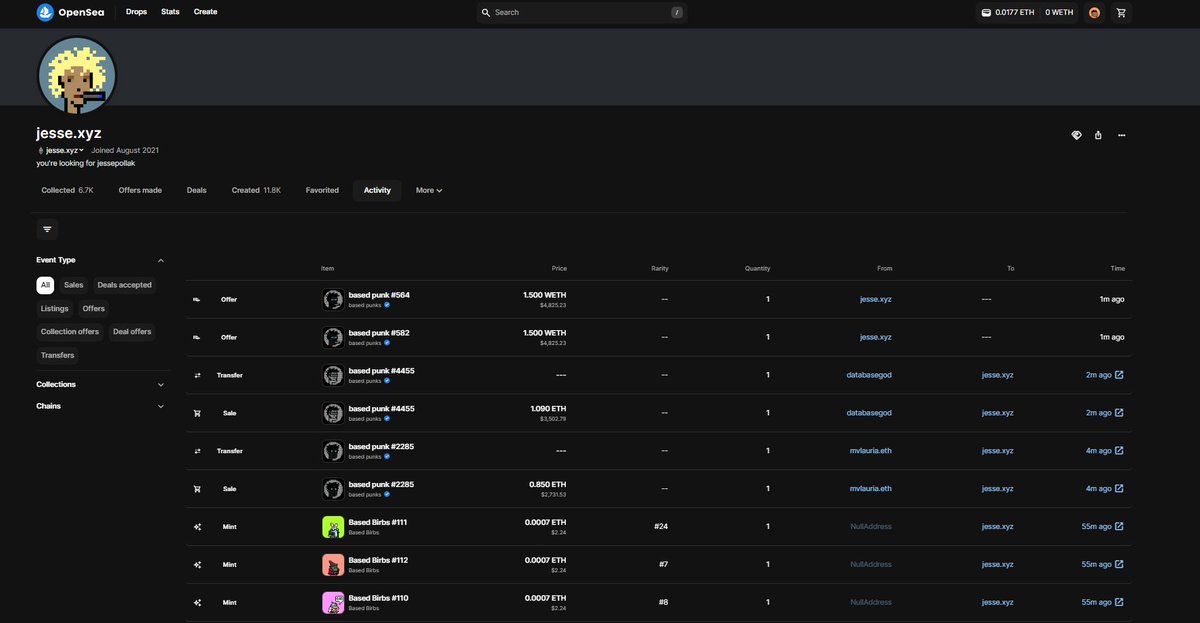The image size is (1200, 623).
Task: Open the three-dot more options on profile
Action: 1121,135
